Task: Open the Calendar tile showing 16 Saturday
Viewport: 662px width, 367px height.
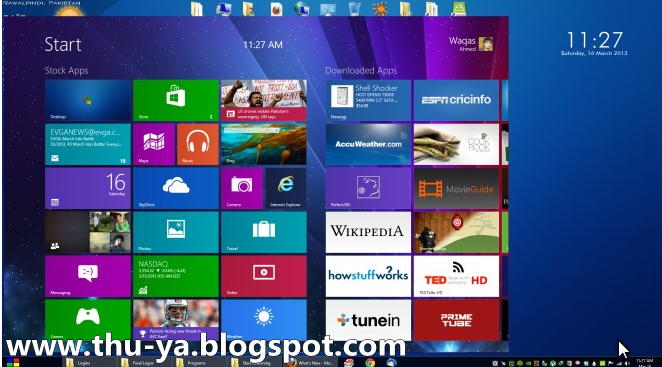Action: pyautogui.click(x=88, y=188)
